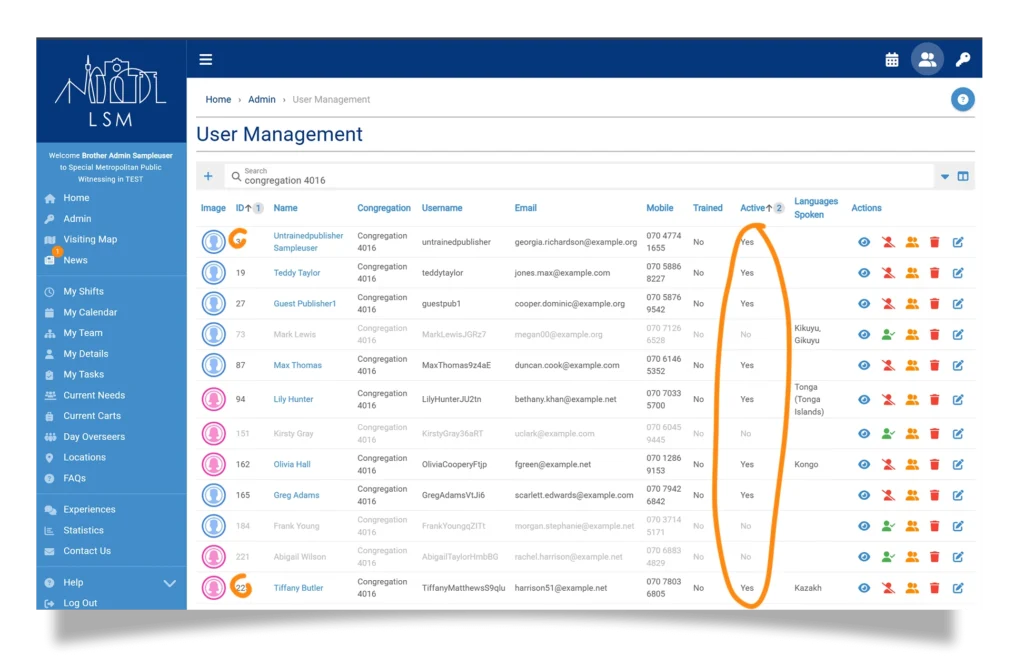Edit user Lily Hunter

pos(957,400)
